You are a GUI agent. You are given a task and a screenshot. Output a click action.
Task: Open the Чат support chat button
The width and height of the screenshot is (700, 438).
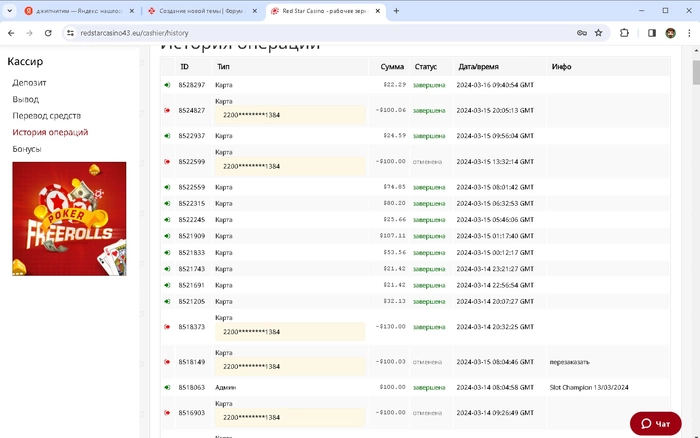click(655, 424)
